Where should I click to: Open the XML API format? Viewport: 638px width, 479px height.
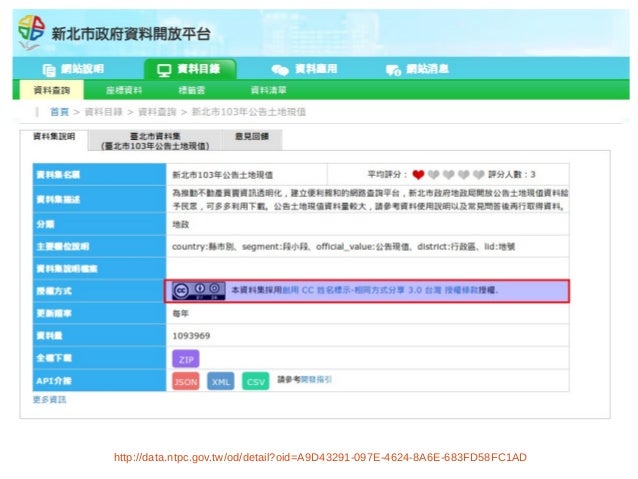[221, 382]
